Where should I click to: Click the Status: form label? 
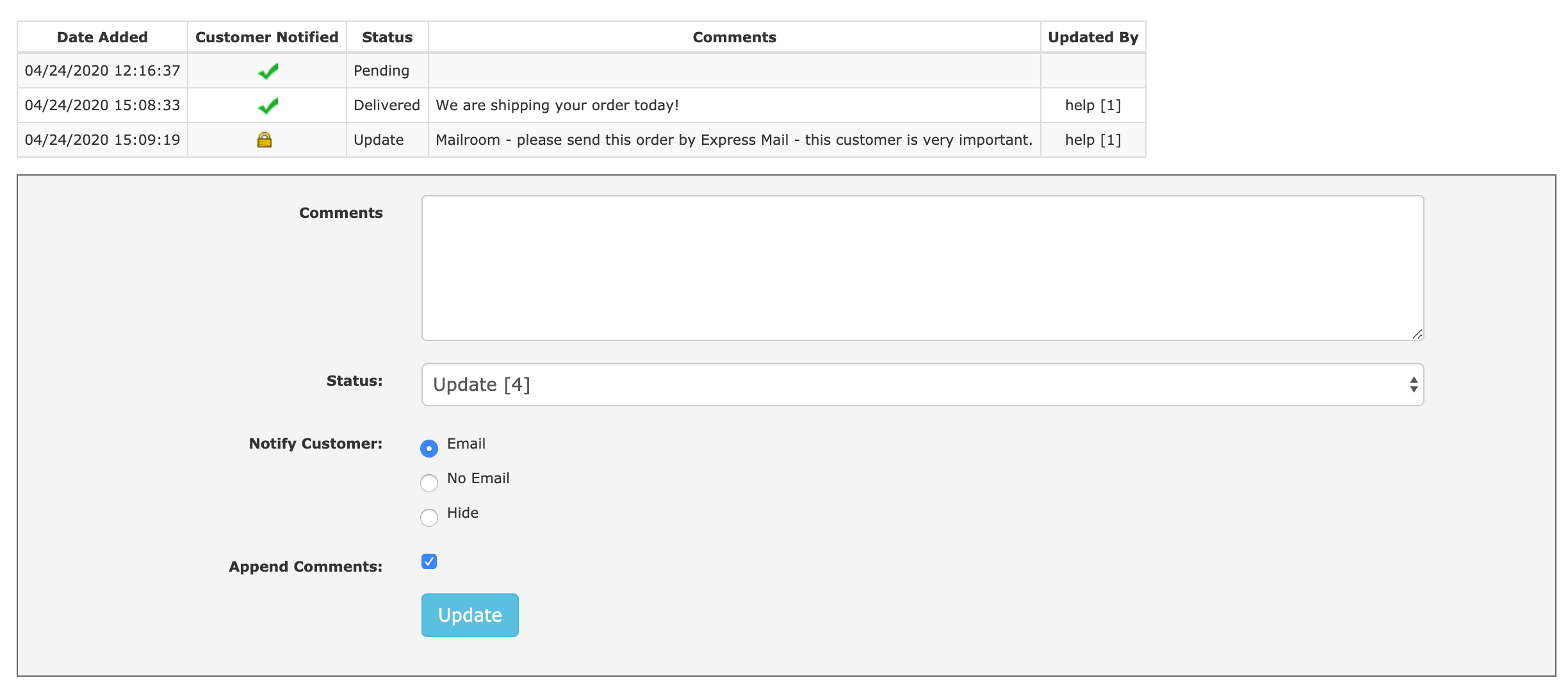click(354, 381)
